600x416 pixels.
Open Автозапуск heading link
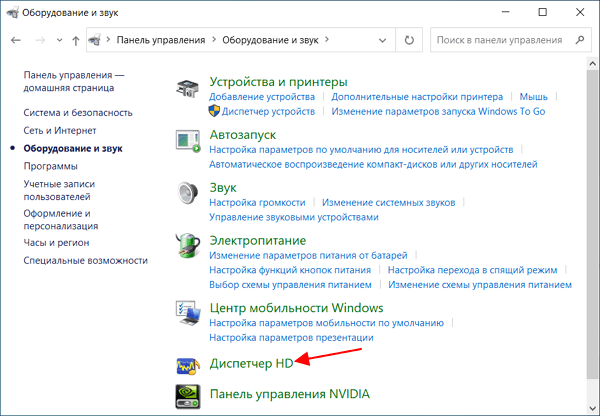pos(243,135)
